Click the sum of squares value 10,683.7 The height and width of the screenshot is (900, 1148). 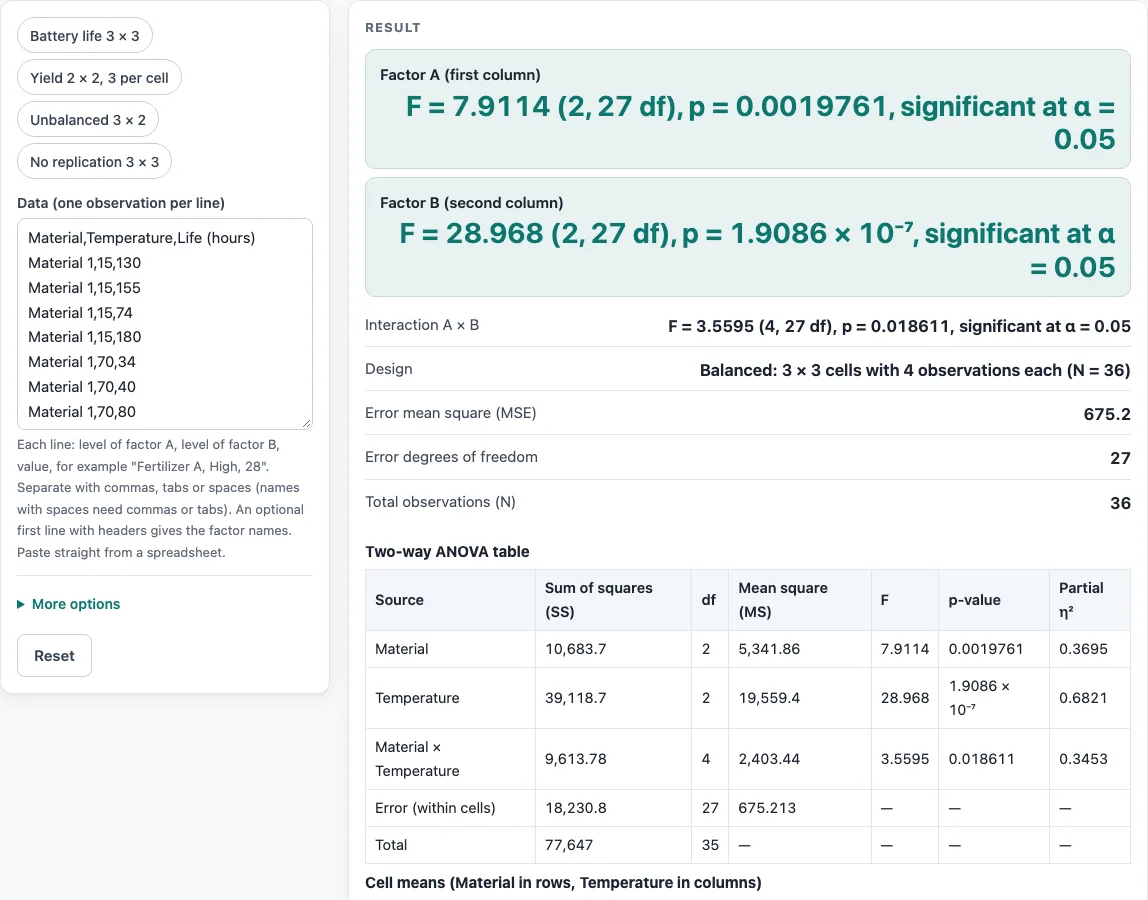pos(575,649)
